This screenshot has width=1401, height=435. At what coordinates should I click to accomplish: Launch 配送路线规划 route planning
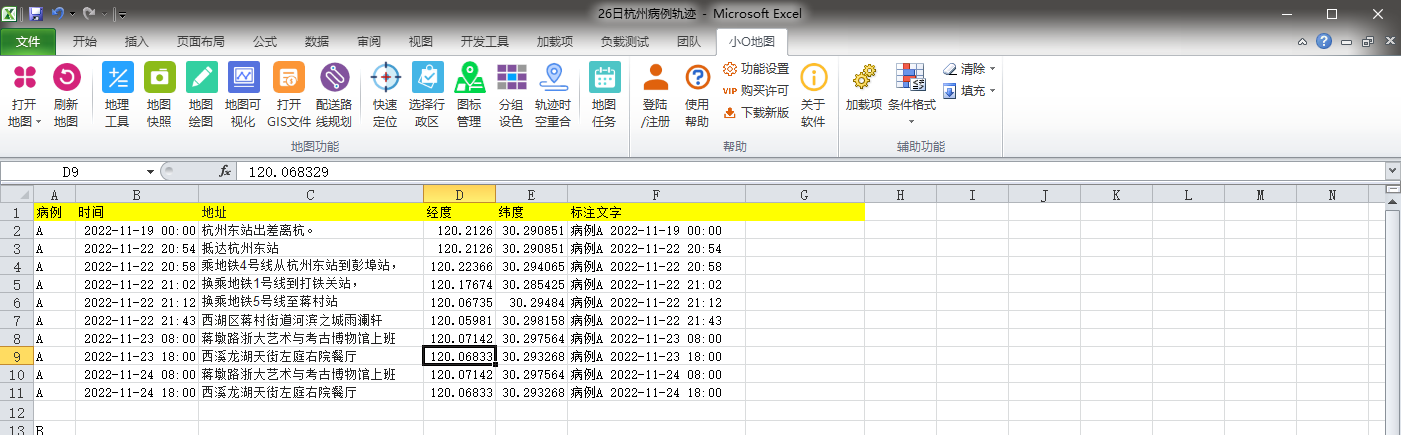334,95
